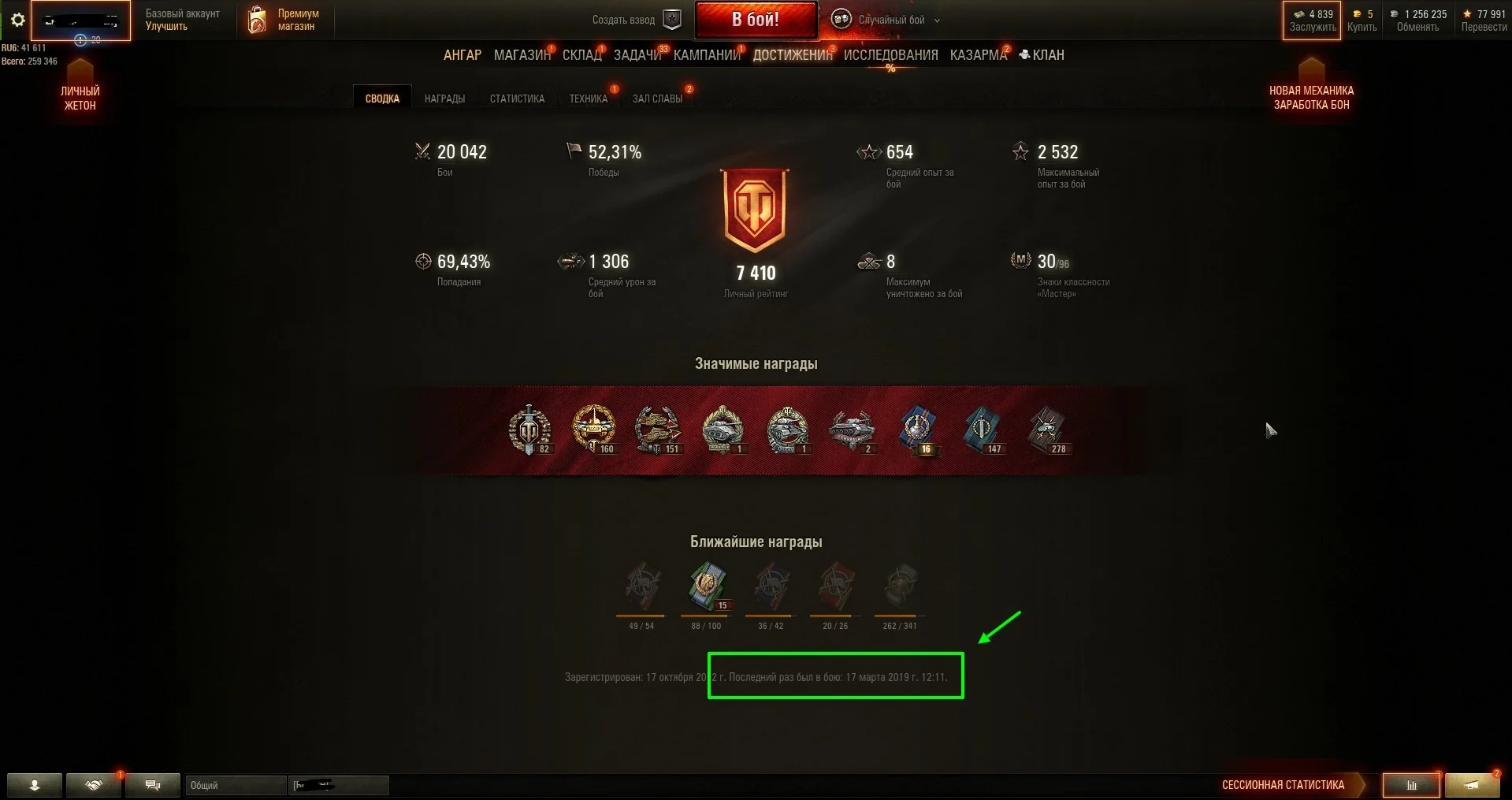Open the Награды tab
The image size is (1512, 800).
coord(444,99)
